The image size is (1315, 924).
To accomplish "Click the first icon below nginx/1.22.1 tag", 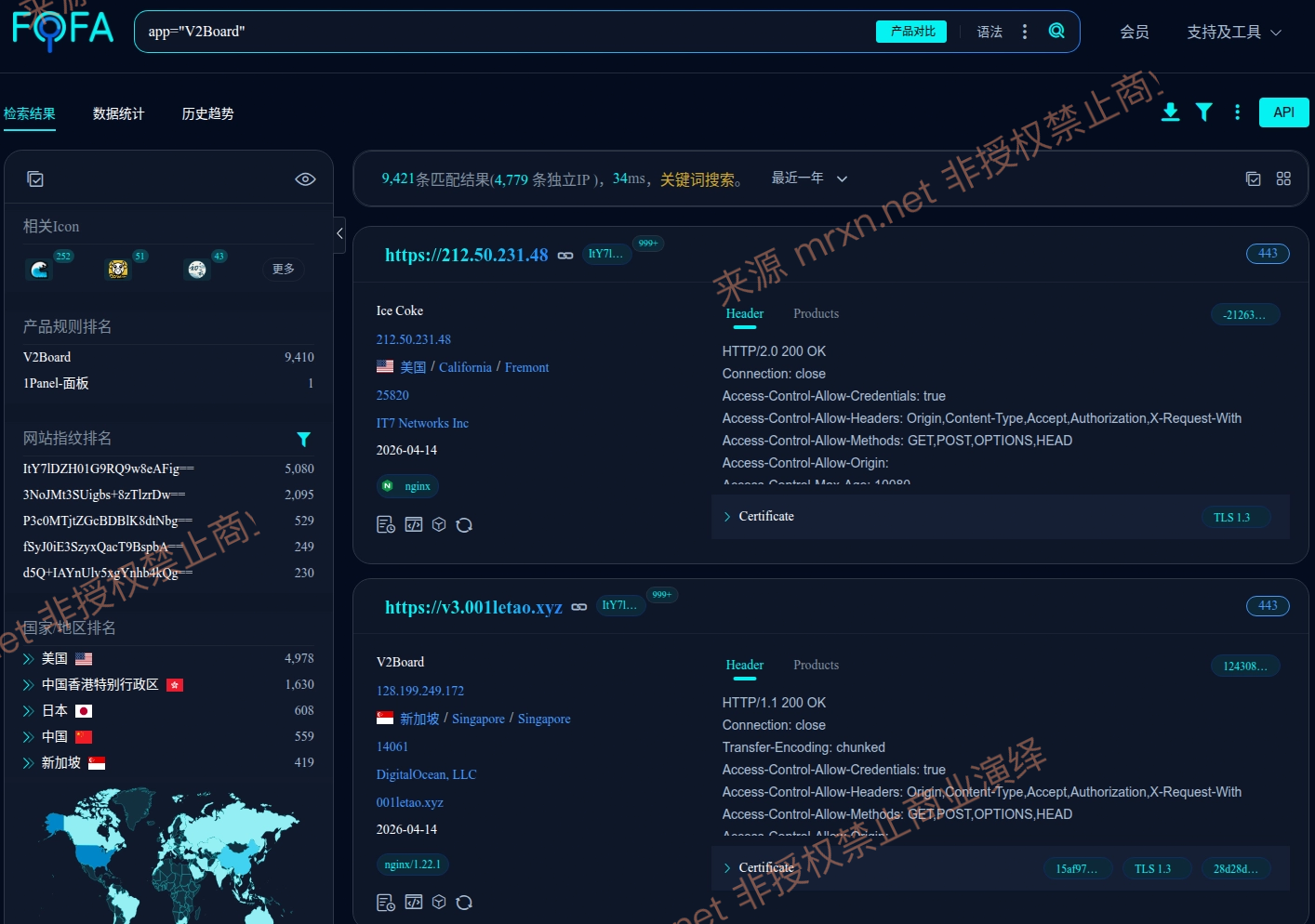I will click(386, 903).
